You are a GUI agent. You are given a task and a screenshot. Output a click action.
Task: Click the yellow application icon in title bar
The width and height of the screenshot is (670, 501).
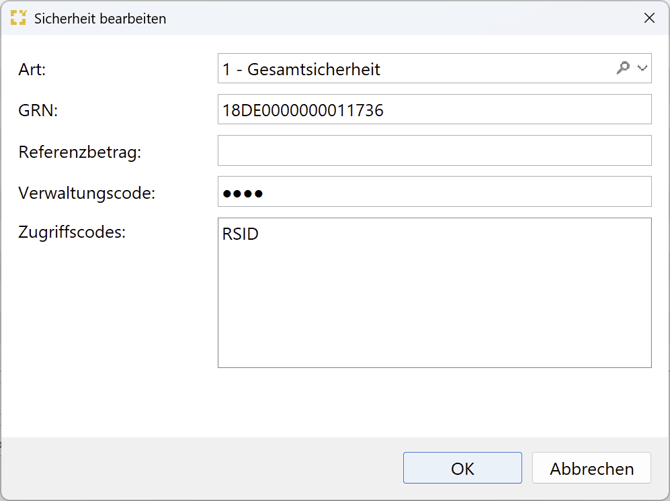[x=18, y=18]
